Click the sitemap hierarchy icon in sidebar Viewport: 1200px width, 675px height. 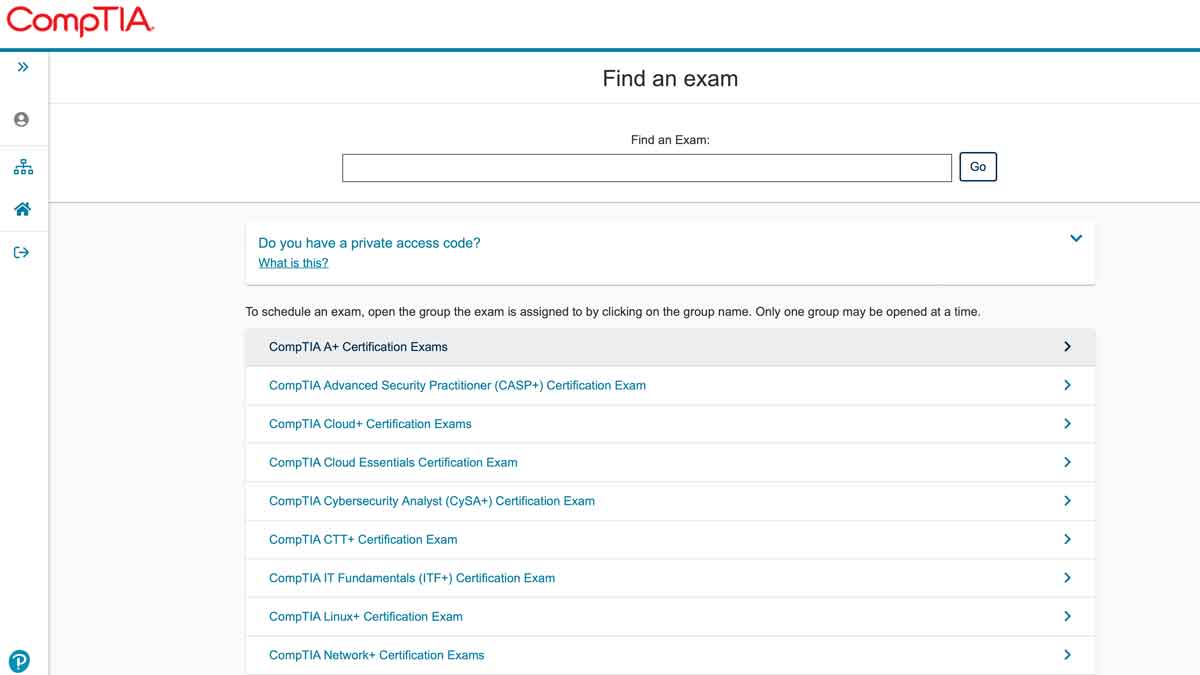pyautogui.click(x=22, y=166)
